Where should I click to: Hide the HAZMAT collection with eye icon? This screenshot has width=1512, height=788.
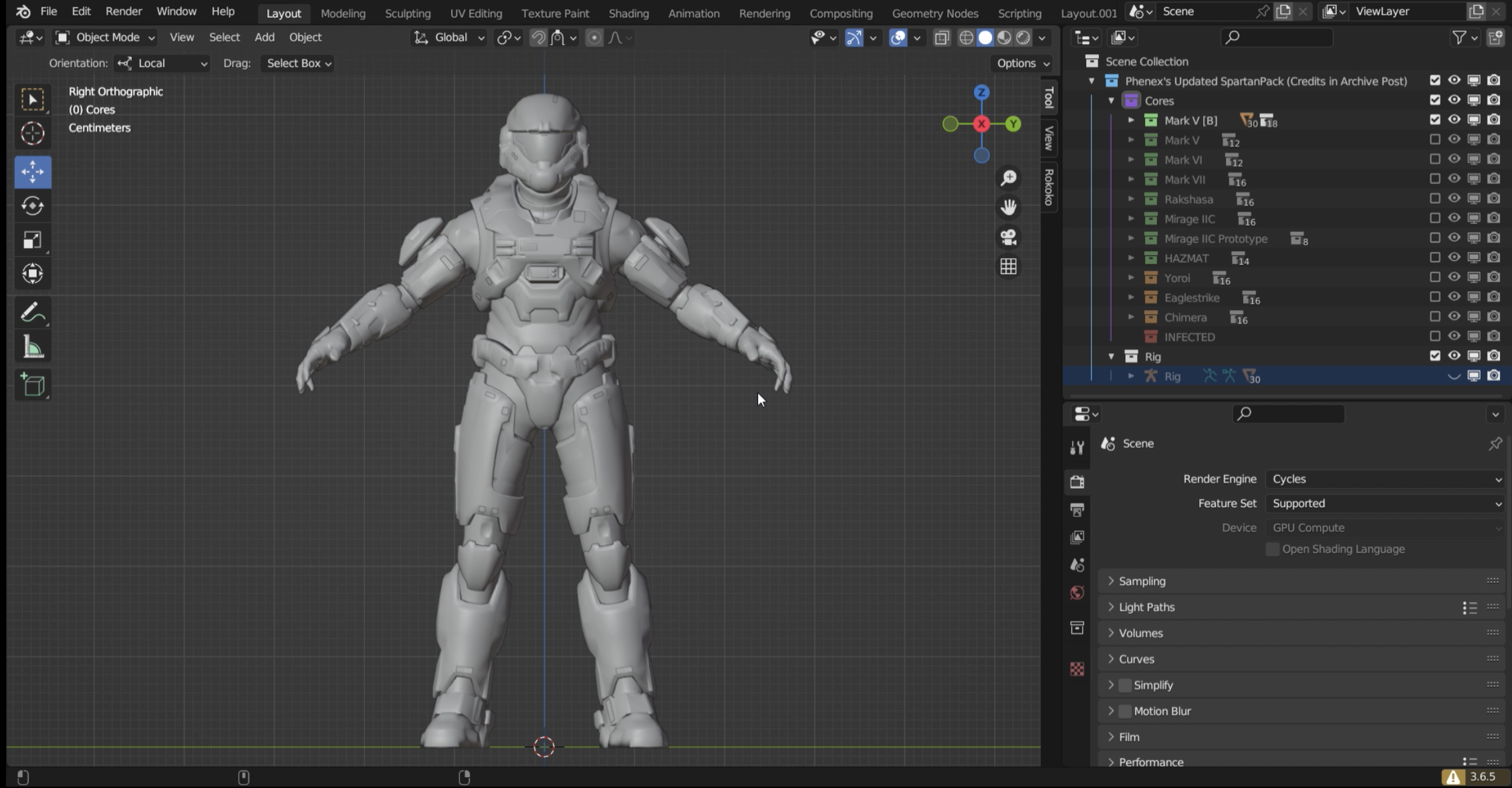click(x=1454, y=257)
